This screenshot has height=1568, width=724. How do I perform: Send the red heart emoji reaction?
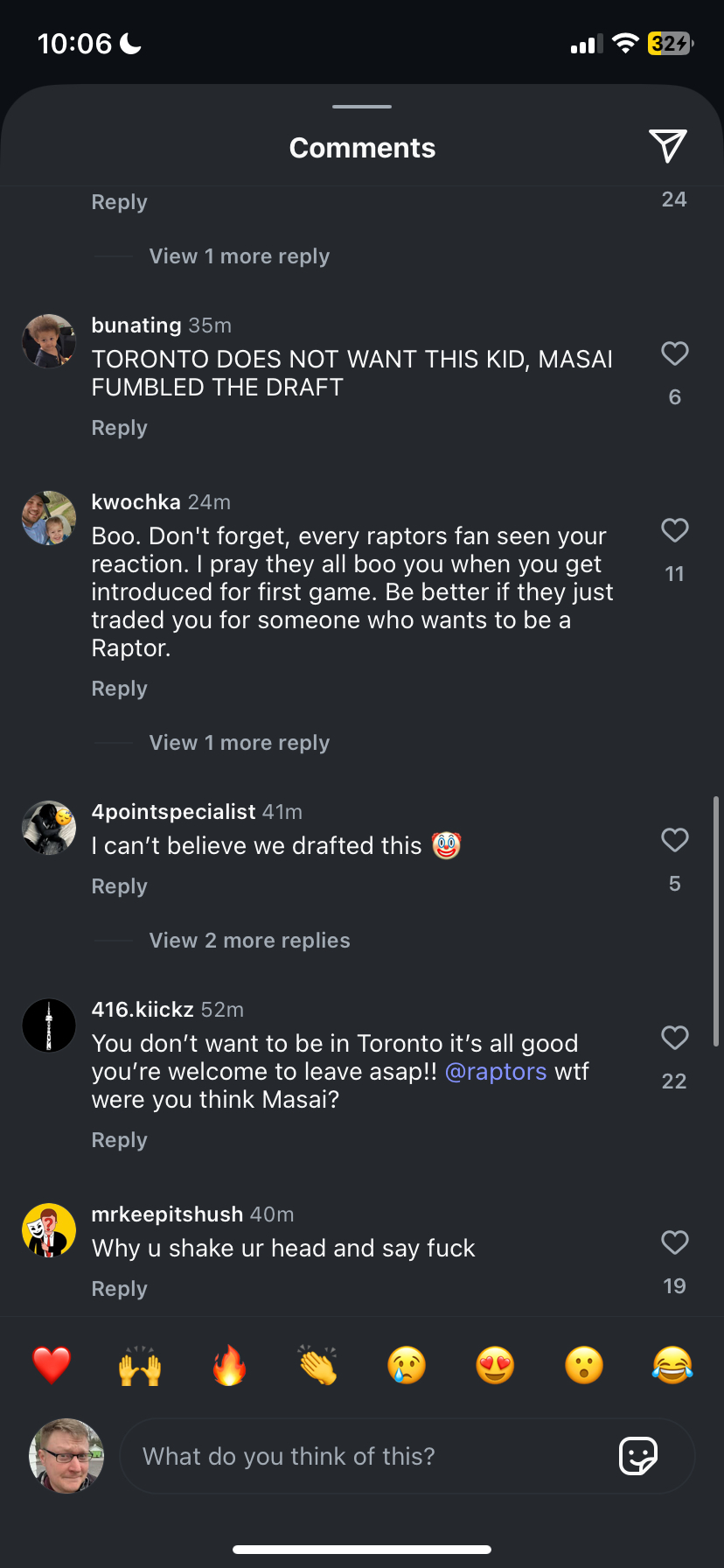tap(52, 1365)
